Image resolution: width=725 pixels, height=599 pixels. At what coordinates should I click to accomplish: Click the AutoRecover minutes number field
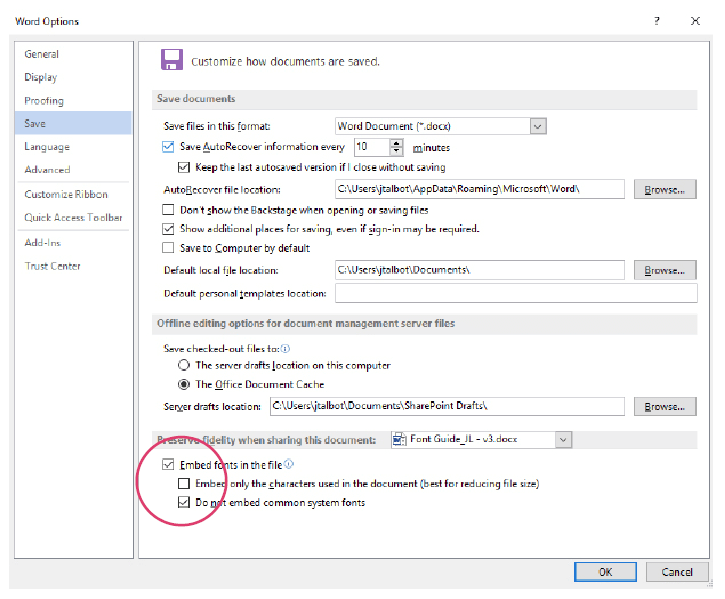tap(373, 147)
